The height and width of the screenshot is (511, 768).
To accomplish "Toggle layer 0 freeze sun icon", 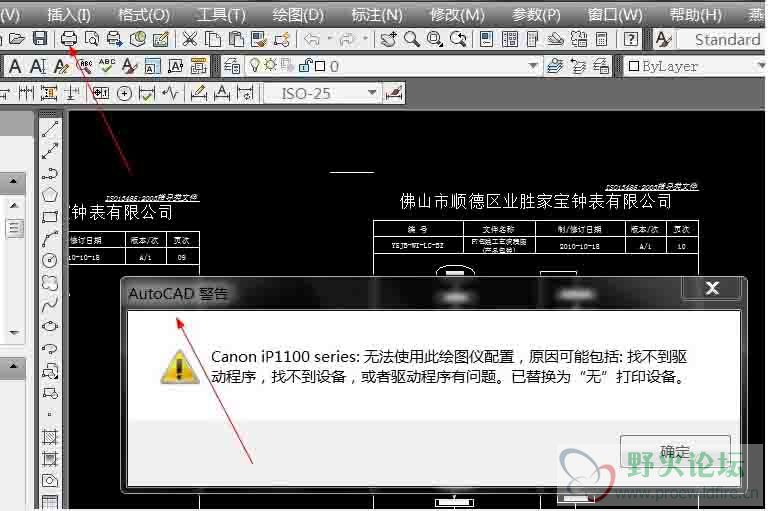I will pyautogui.click(x=270, y=65).
